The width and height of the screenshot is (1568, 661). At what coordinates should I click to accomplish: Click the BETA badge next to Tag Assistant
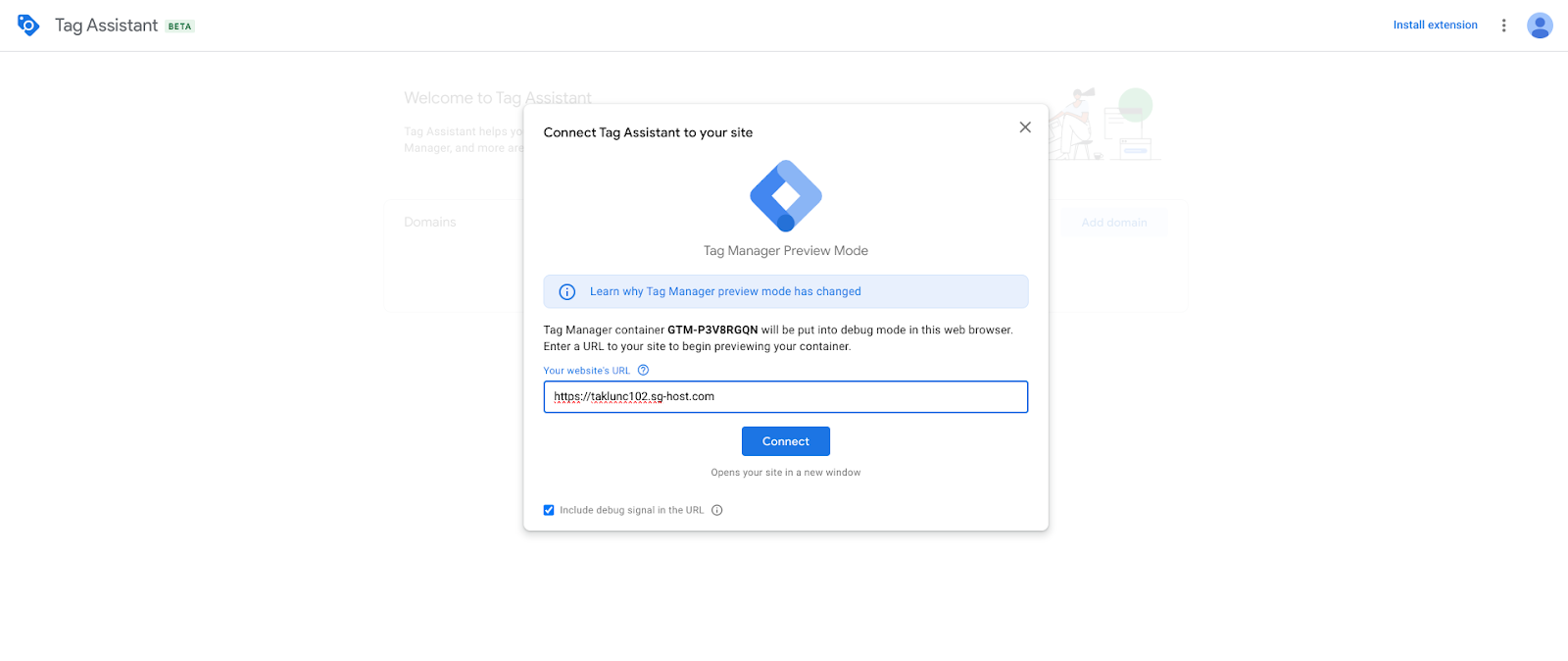[180, 26]
